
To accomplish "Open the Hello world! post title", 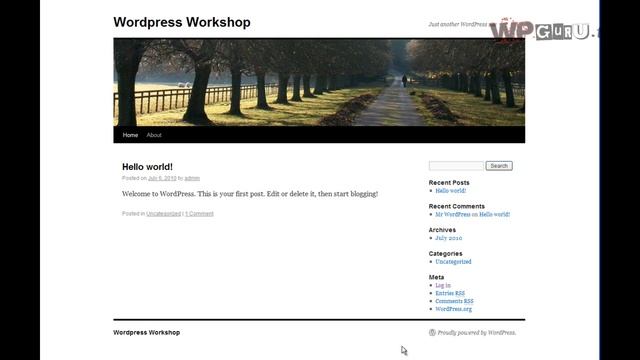I will point(147,167).
